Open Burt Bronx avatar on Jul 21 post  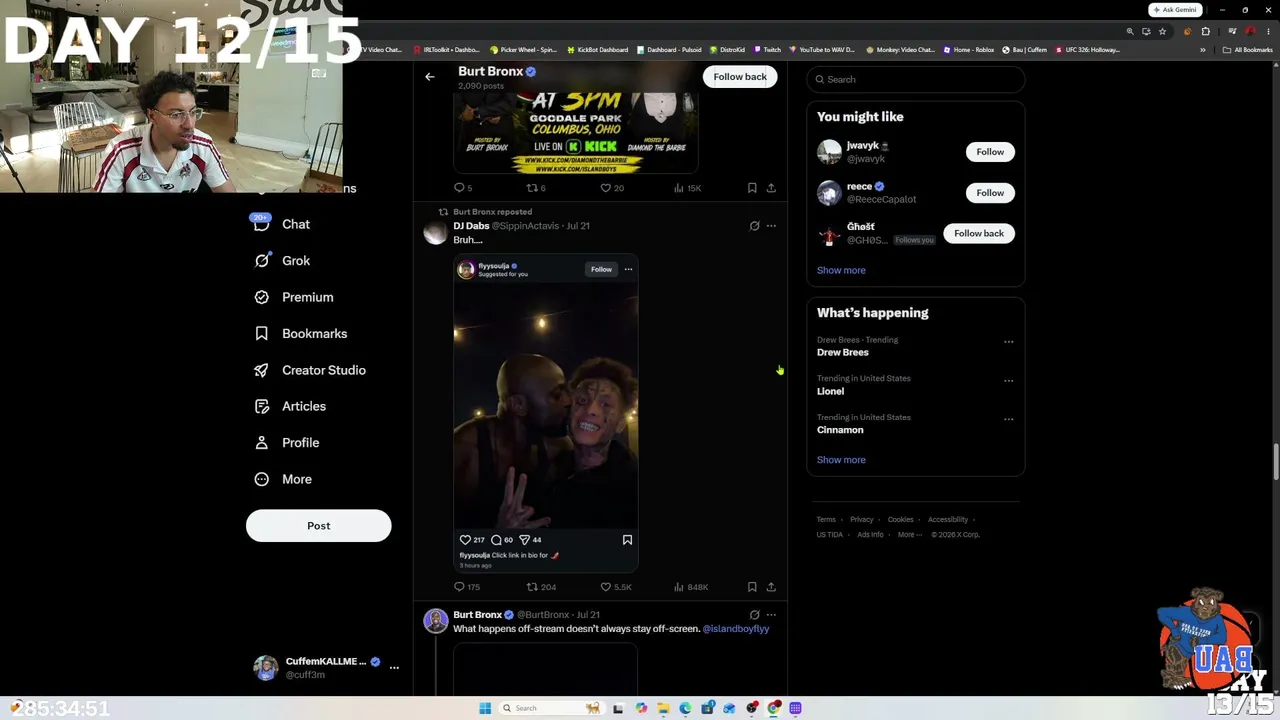435,621
